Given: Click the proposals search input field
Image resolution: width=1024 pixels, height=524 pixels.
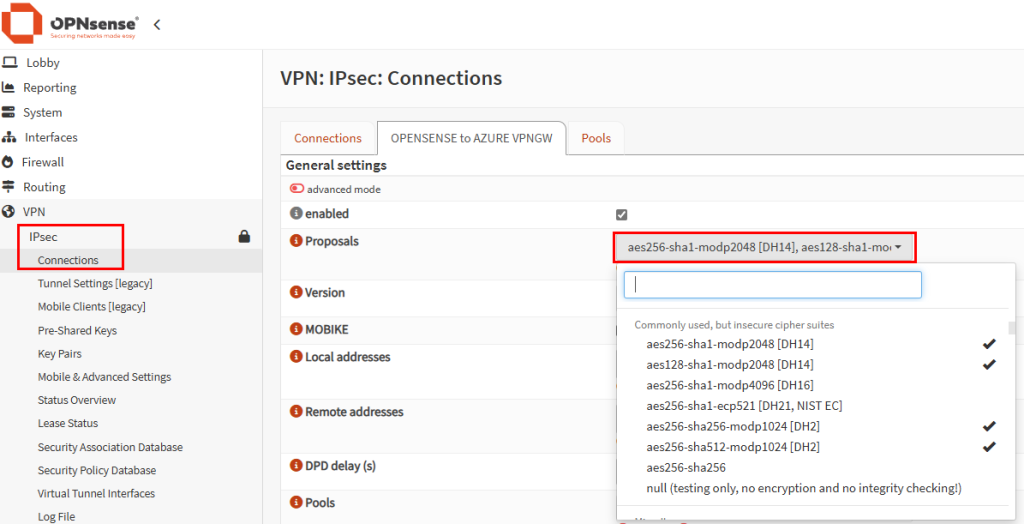Looking at the screenshot, I should pyautogui.click(x=773, y=285).
